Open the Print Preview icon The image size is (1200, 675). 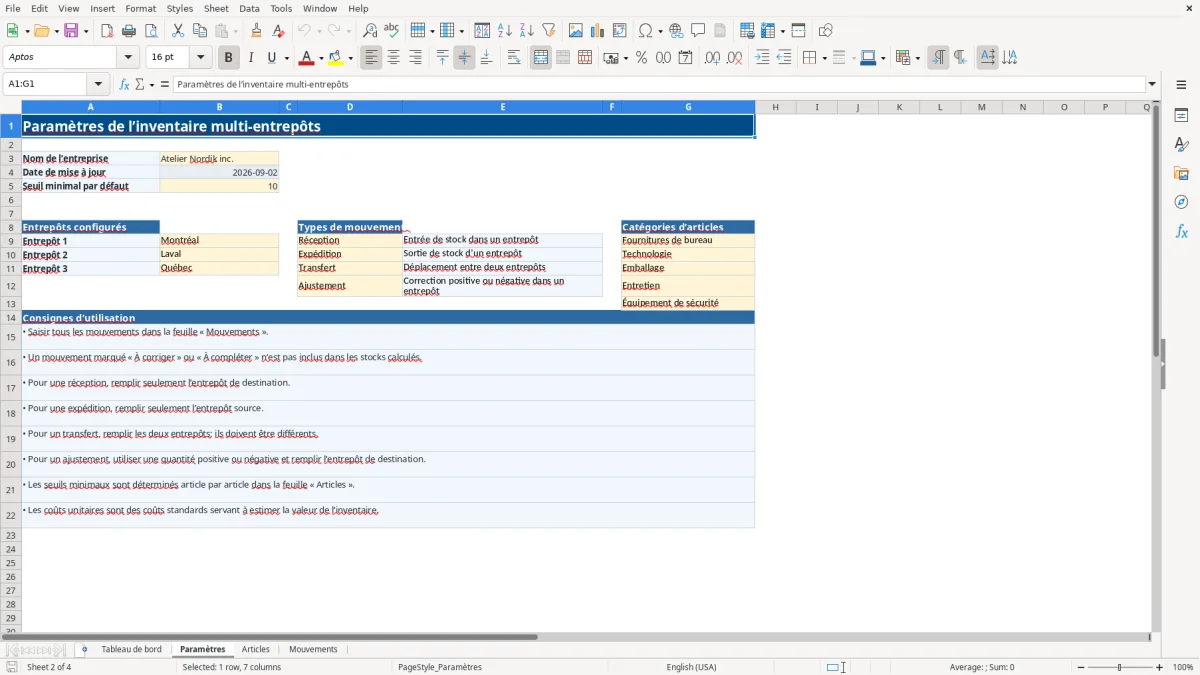click(150, 31)
